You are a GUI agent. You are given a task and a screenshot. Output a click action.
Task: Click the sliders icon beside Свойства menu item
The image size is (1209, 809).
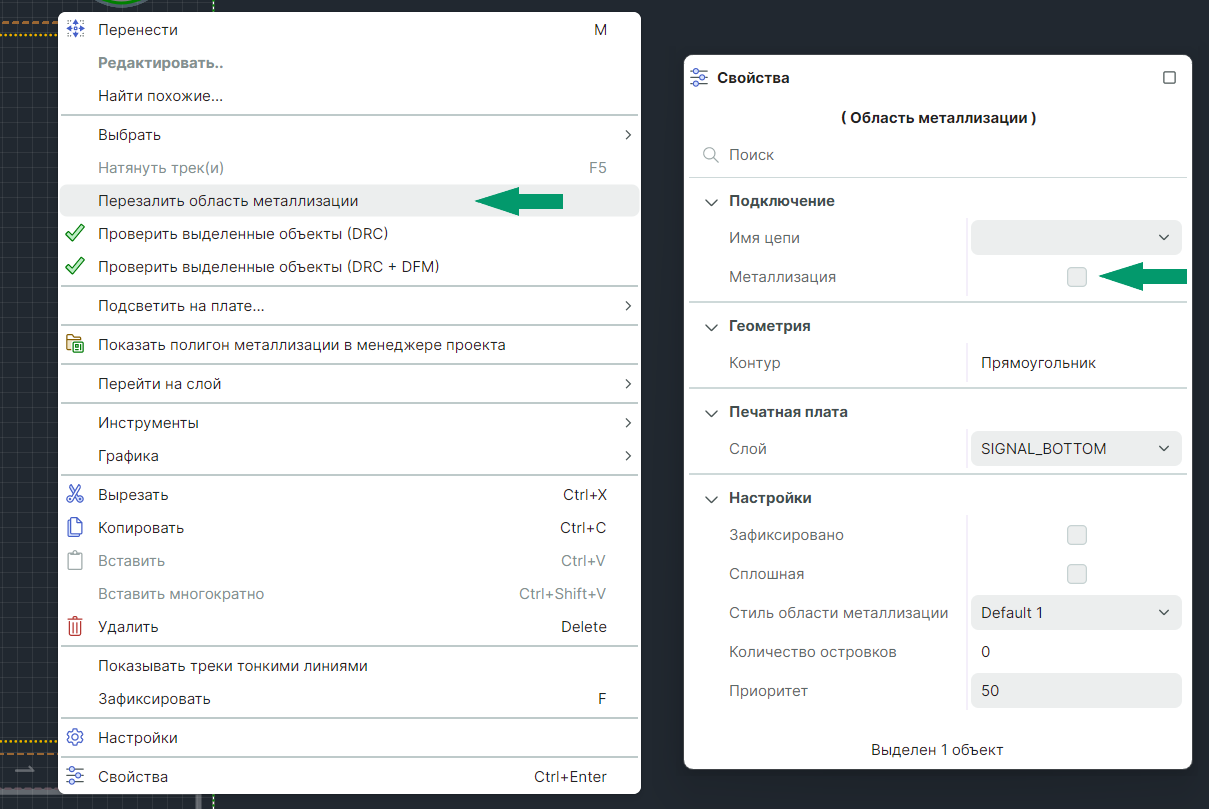pyautogui.click(x=75, y=777)
